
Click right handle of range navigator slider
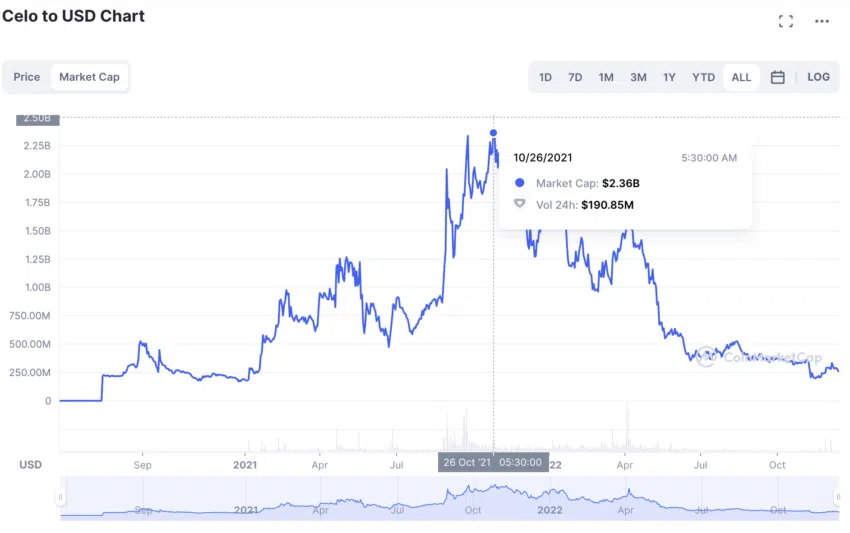[x=838, y=497]
